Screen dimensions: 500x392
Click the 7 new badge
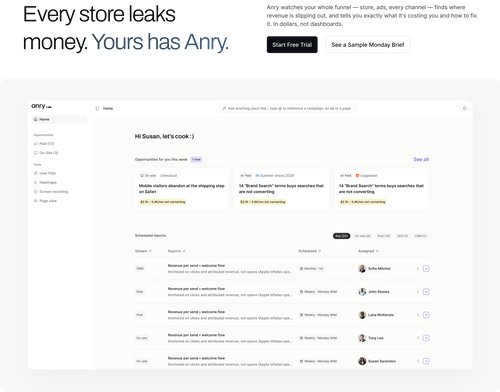(196, 159)
